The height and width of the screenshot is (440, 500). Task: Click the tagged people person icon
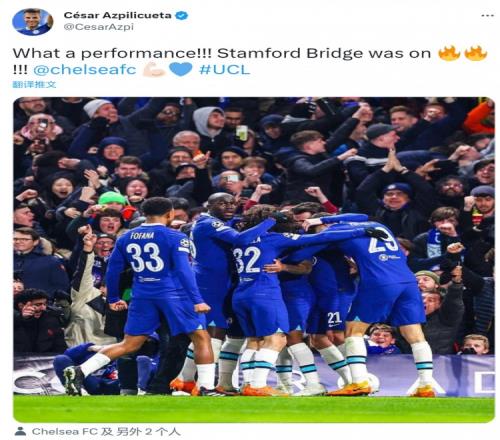click(20, 431)
